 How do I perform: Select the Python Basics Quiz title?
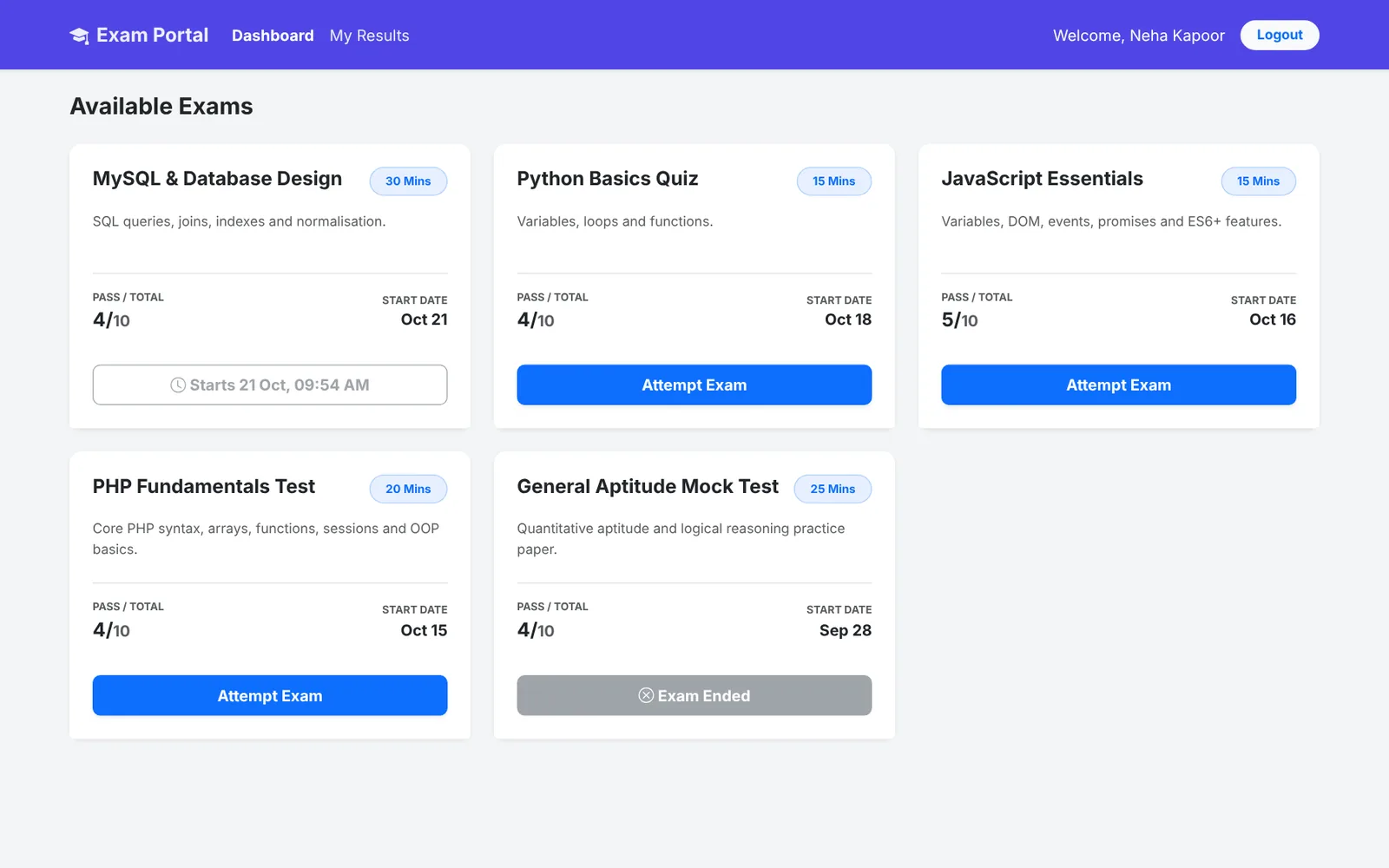pos(608,179)
